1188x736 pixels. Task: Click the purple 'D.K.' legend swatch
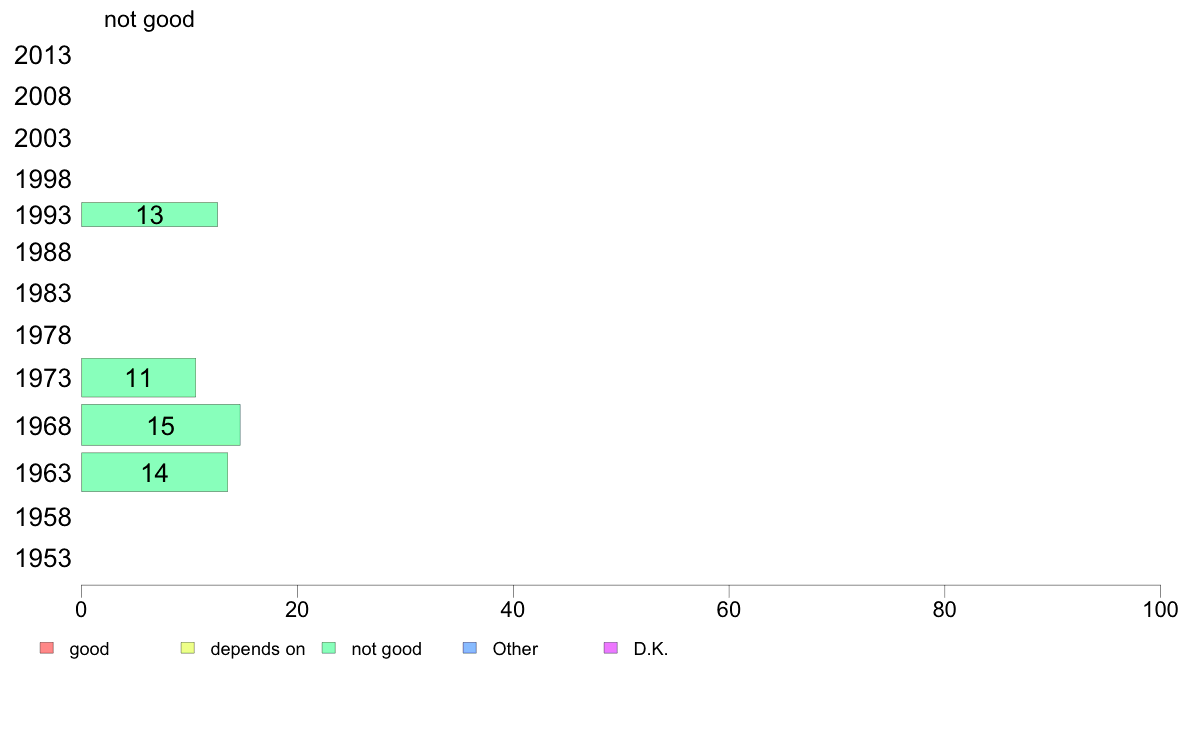tap(611, 648)
